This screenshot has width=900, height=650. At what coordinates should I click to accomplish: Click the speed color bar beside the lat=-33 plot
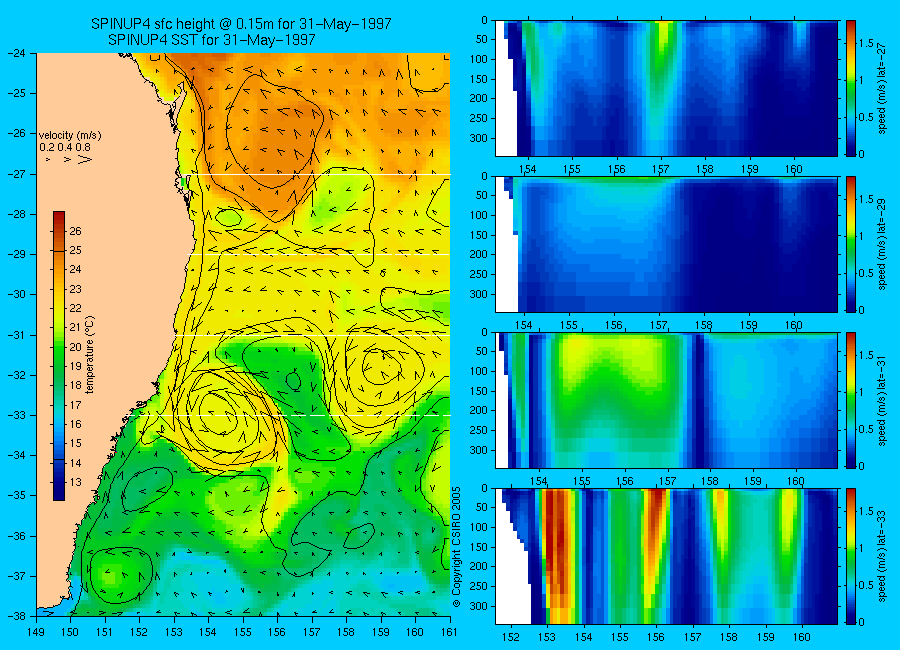click(851, 556)
